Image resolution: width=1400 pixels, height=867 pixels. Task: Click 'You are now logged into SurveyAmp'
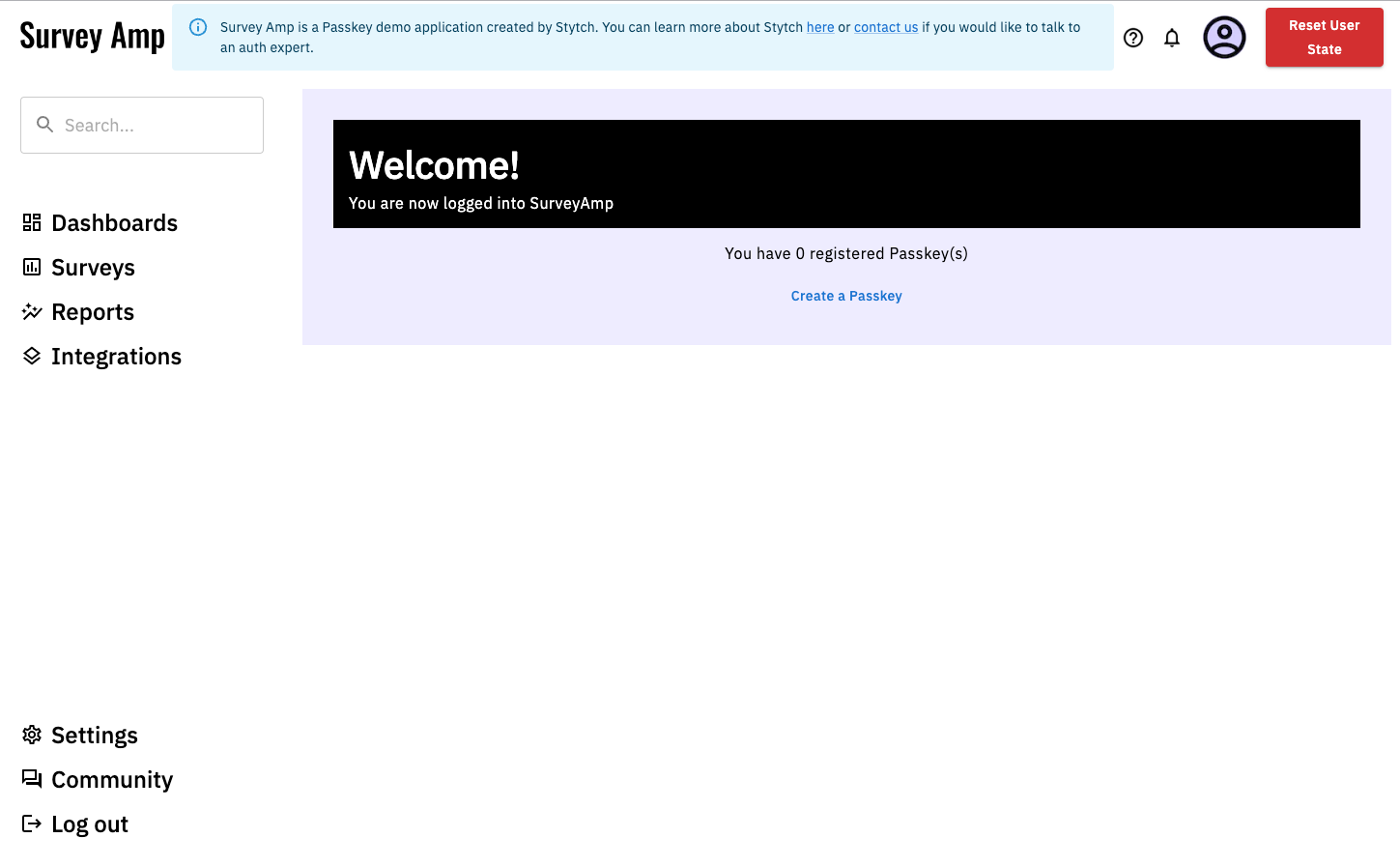point(481,203)
